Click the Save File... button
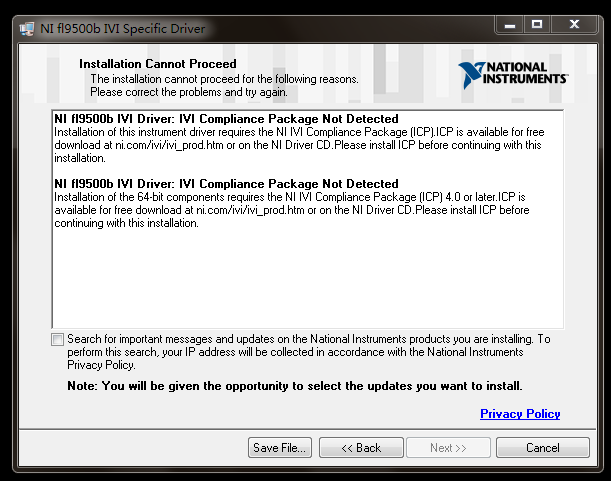This screenshot has height=481, width=611. point(280,447)
